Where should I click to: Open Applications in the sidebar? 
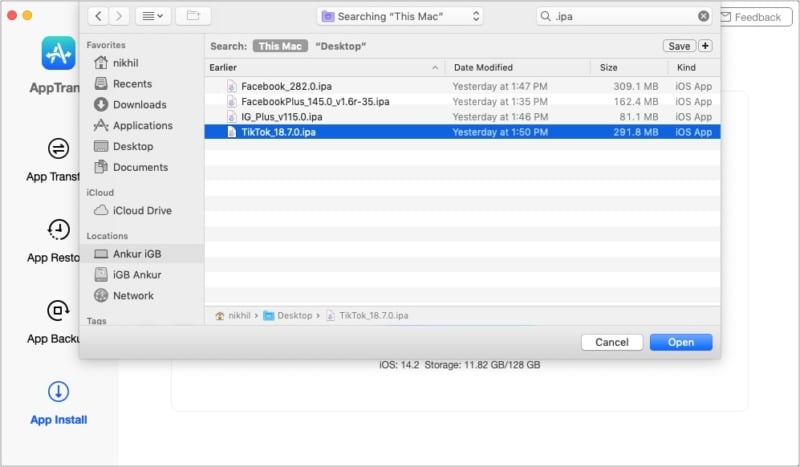point(142,126)
